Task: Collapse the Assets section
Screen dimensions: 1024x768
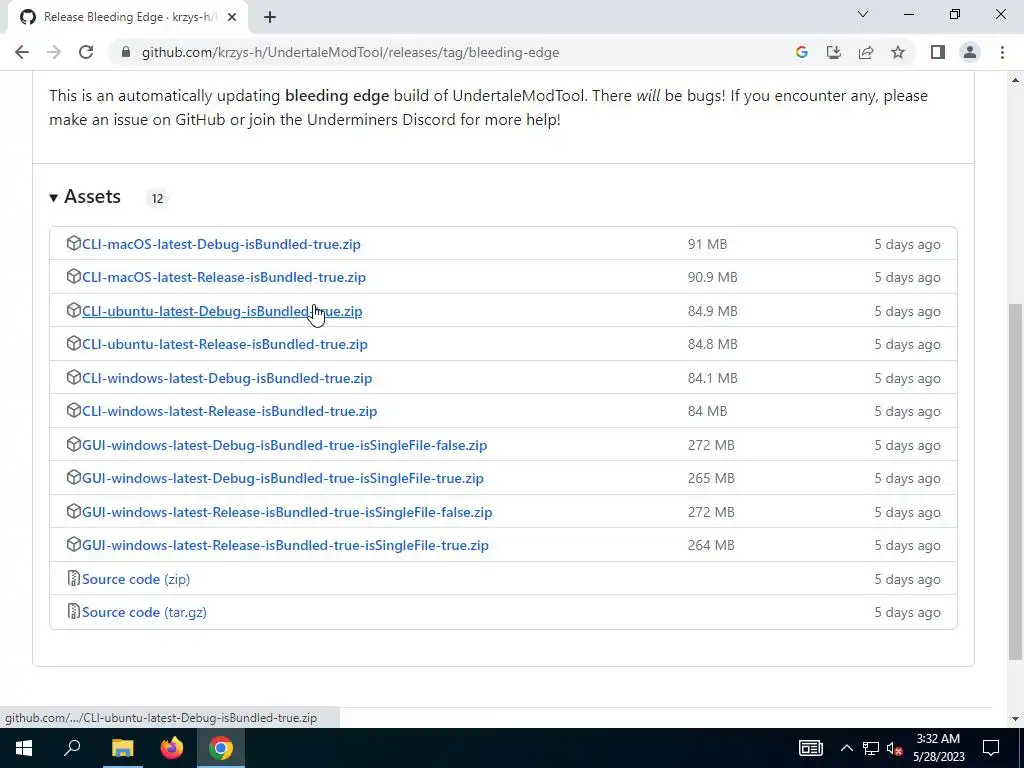Action: coord(85,197)
